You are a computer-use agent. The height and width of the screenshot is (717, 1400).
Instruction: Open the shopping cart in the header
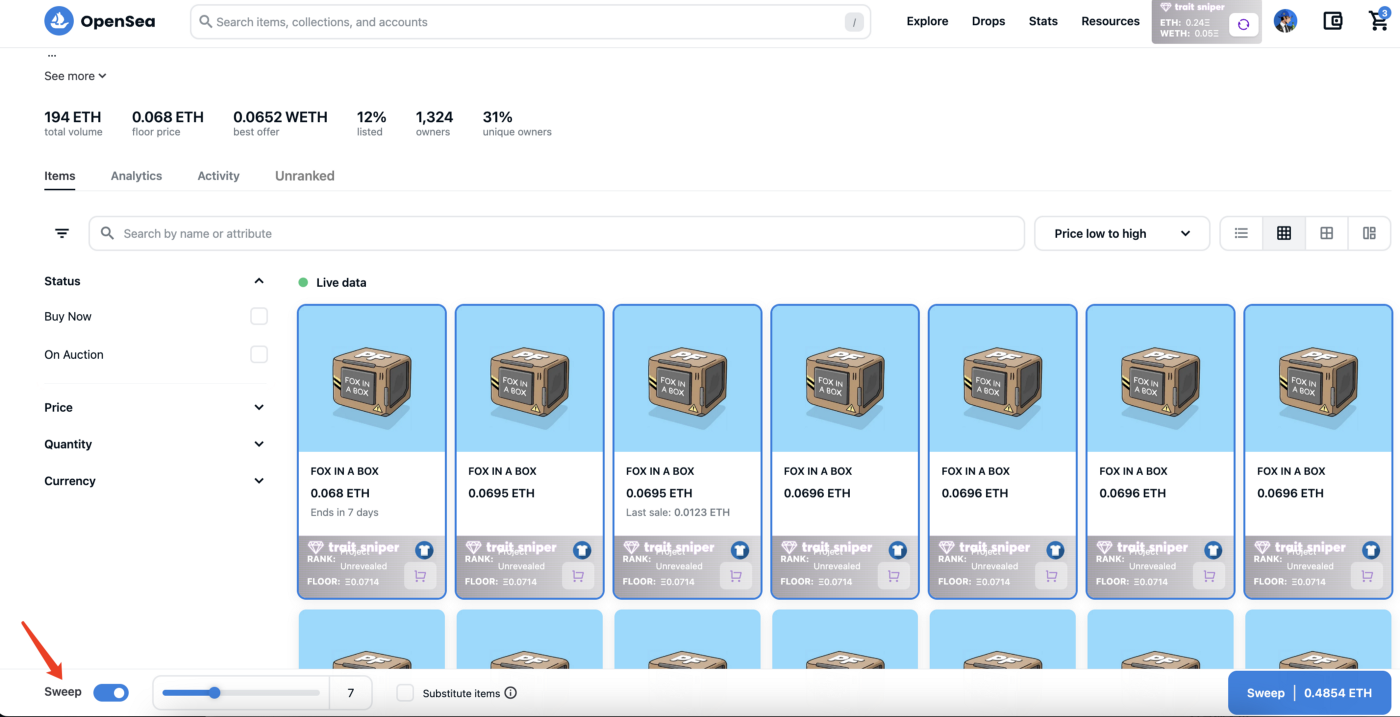(1378, 21)
